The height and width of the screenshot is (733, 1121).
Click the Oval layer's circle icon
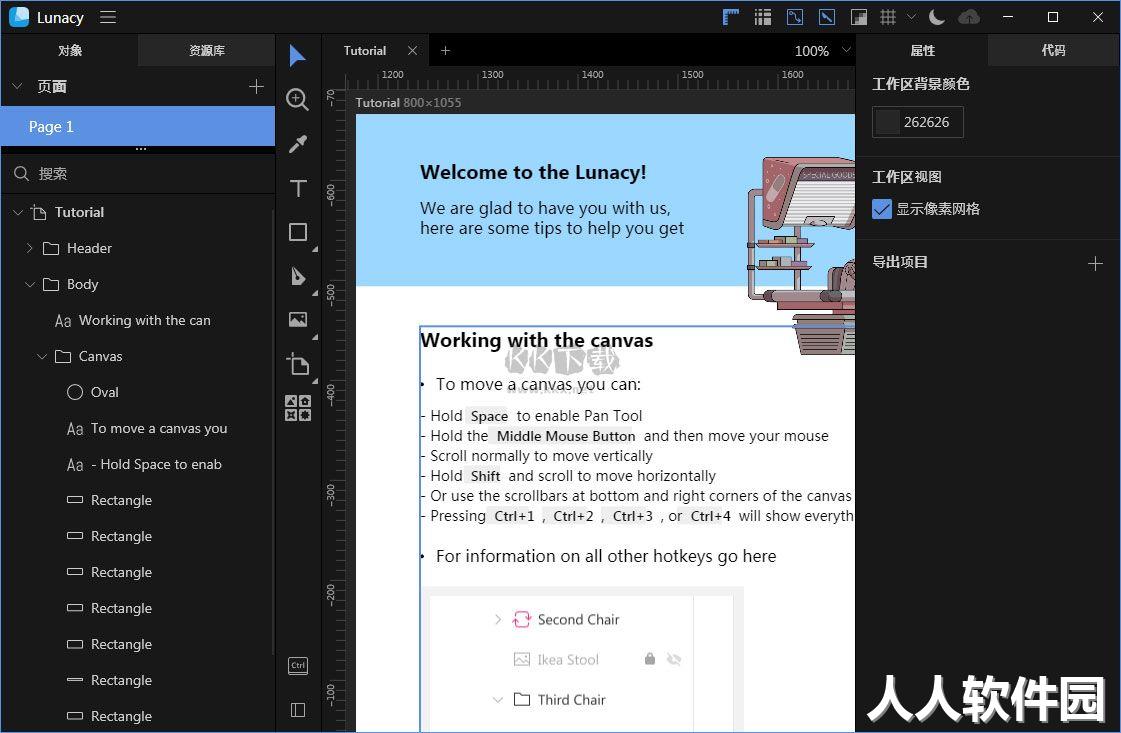[x=75, y=392]
